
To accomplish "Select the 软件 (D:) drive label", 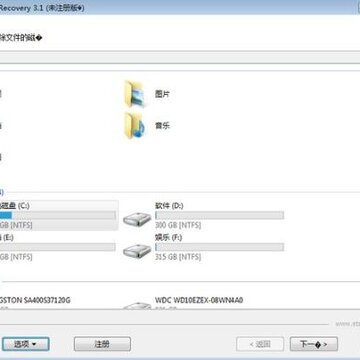I will 169,206.
